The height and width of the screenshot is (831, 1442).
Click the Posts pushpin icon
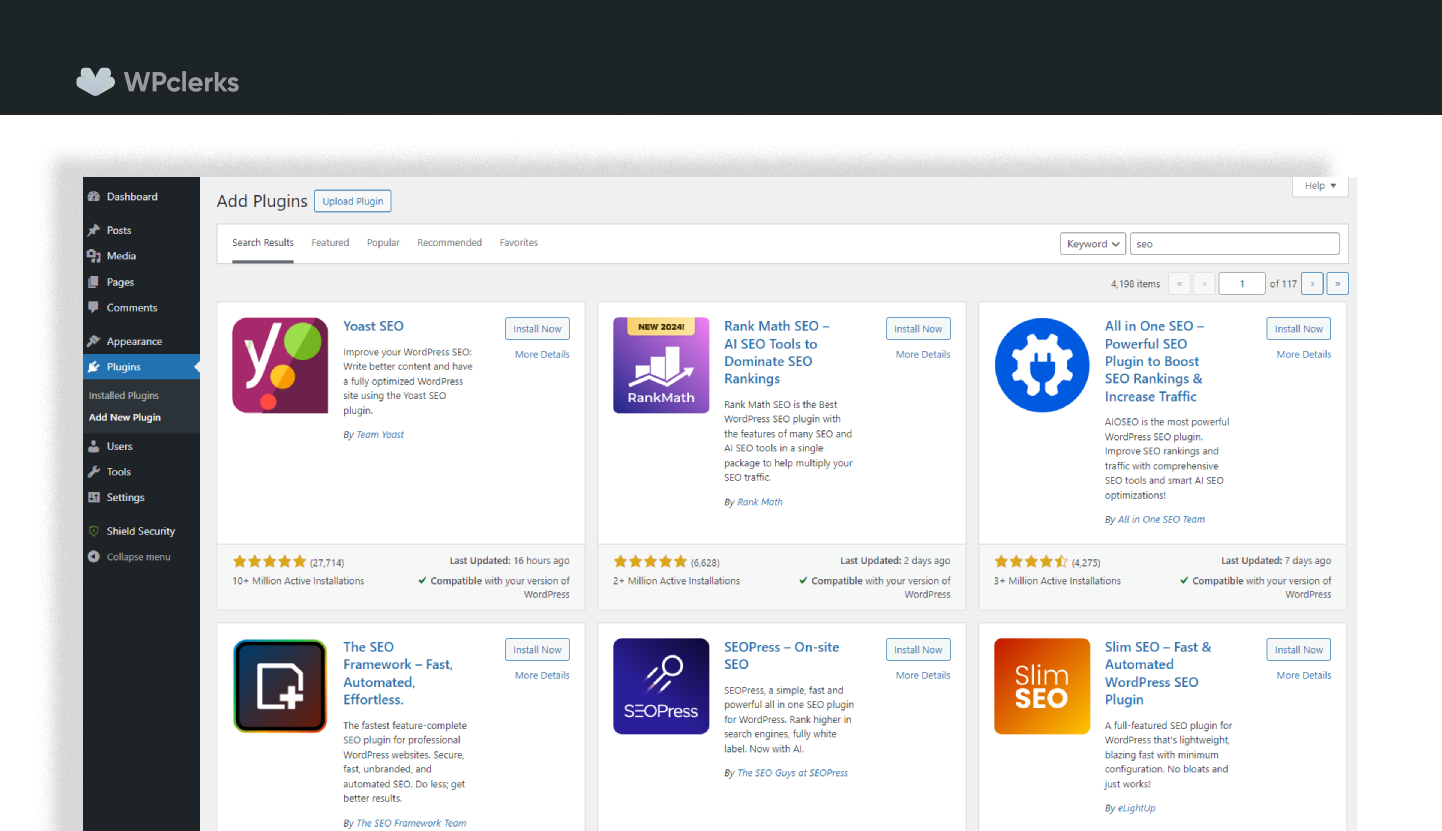(x=94, y=230)
